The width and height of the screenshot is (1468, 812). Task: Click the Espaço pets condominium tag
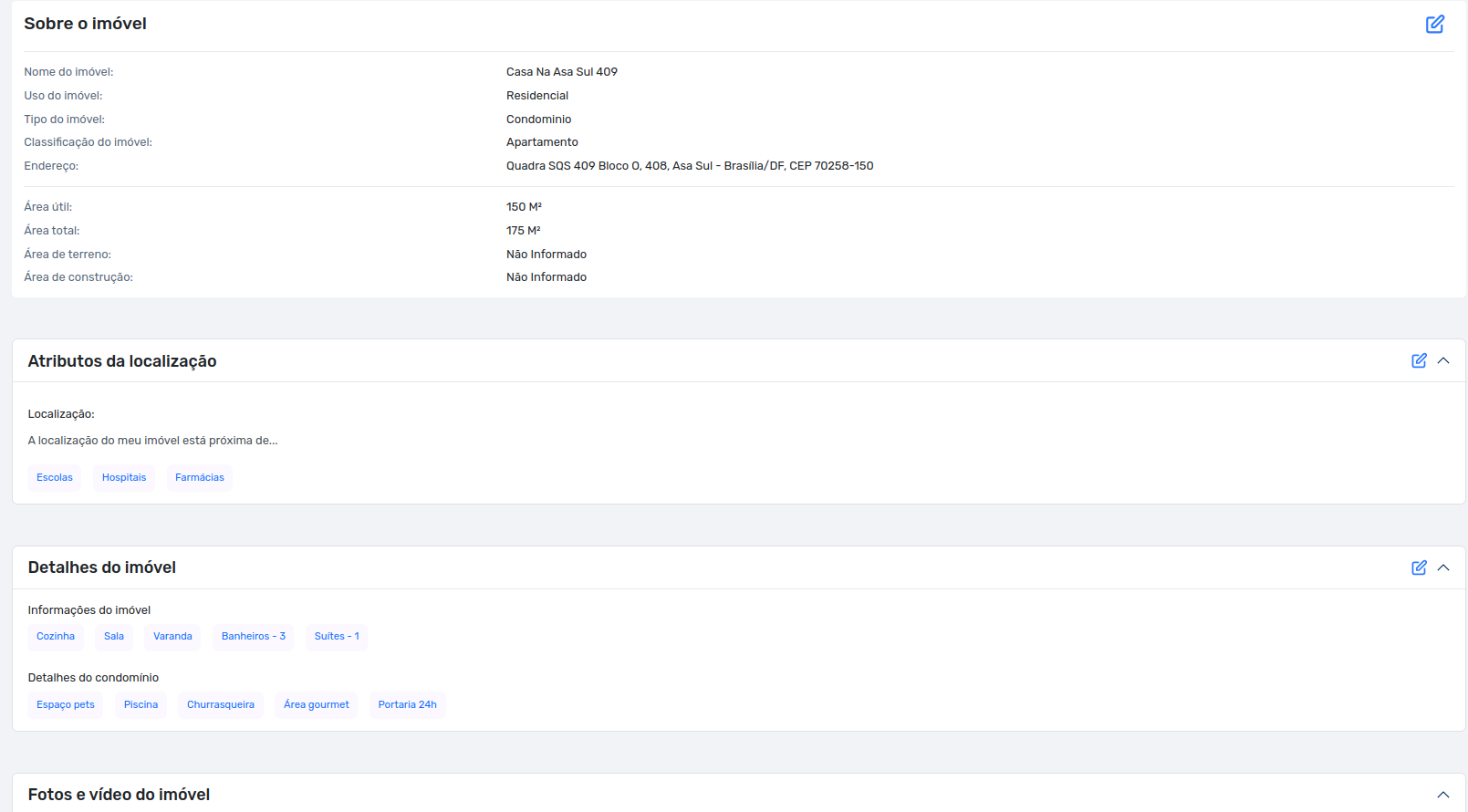66,705
